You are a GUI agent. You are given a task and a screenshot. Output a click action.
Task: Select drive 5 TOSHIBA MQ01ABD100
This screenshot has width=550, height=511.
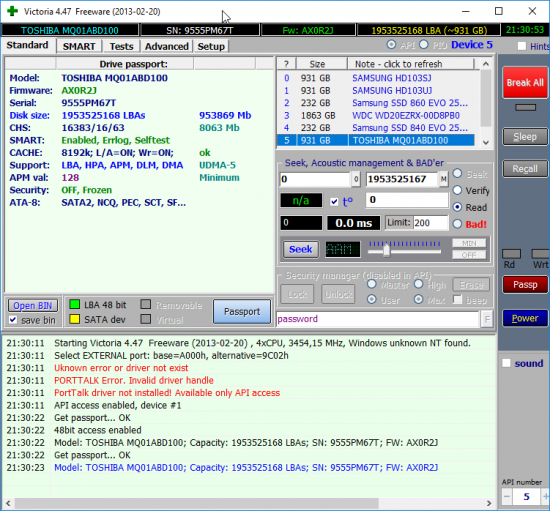376,140
